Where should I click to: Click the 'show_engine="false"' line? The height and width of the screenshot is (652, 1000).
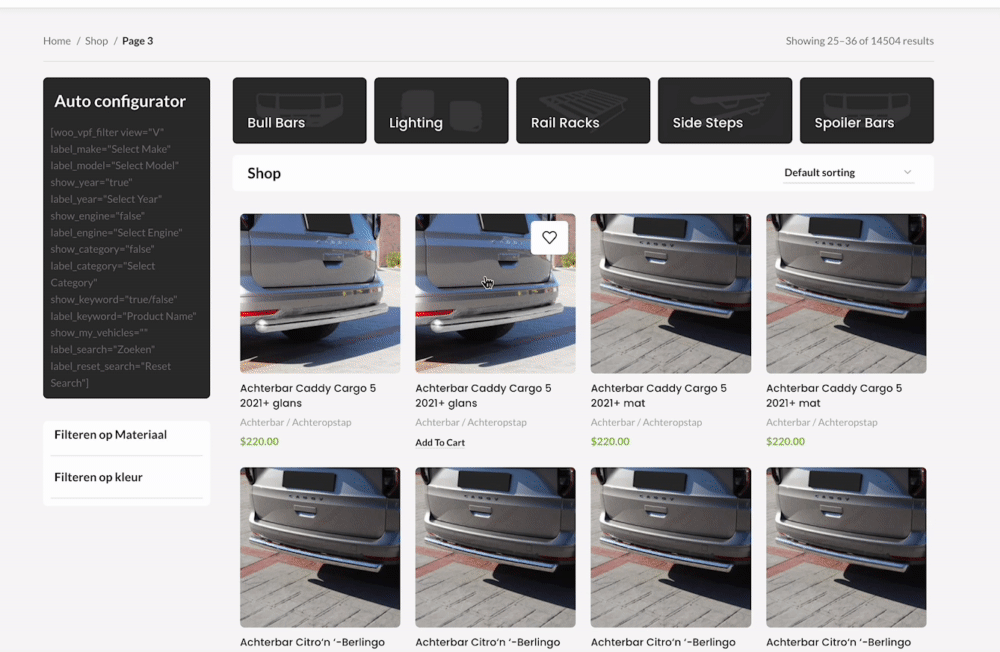click(98, 216)
